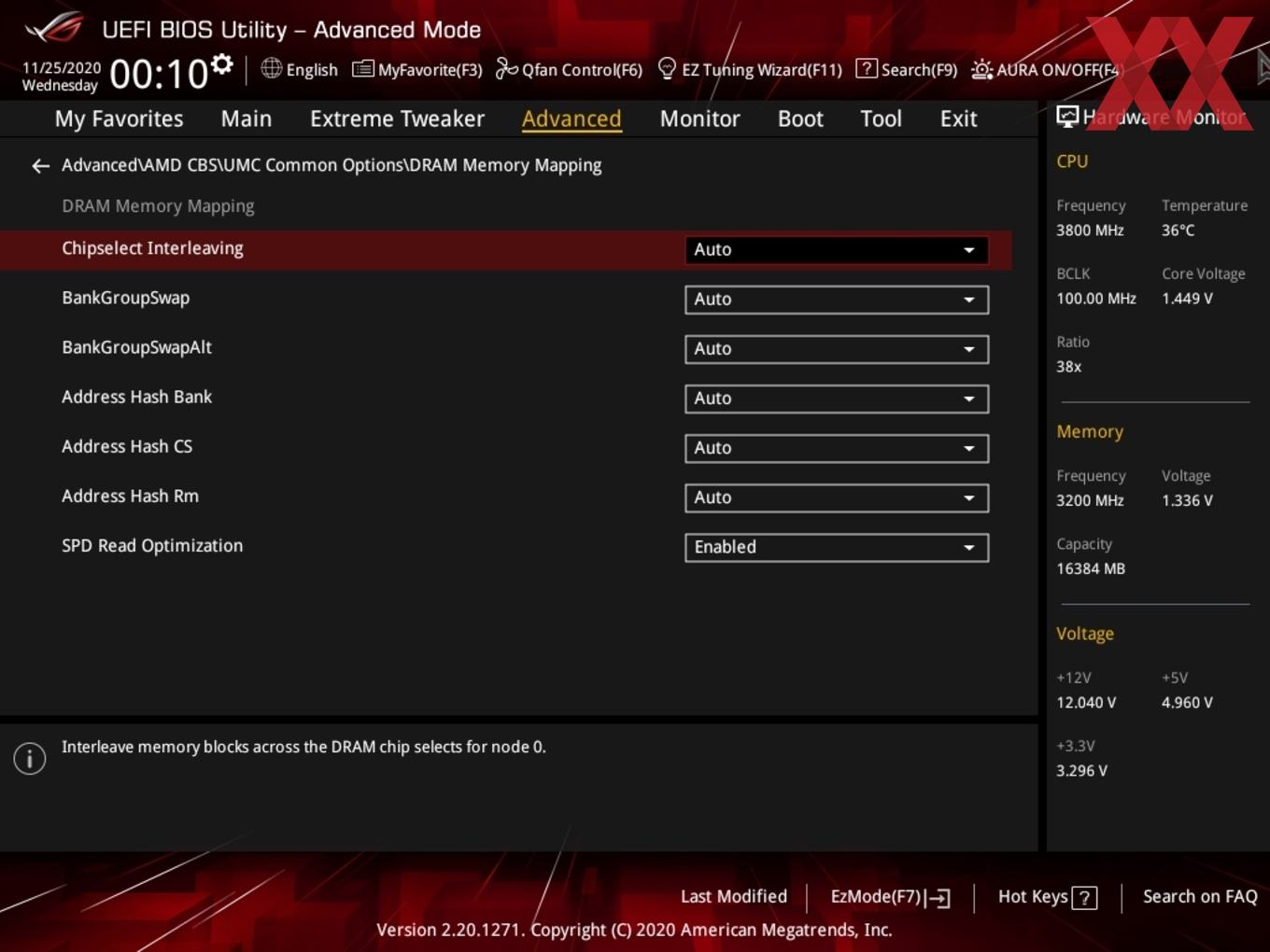The image size is (1270, 952).
Task: Click the MyFavorite list icon
Action: click(x=362, y=69)
